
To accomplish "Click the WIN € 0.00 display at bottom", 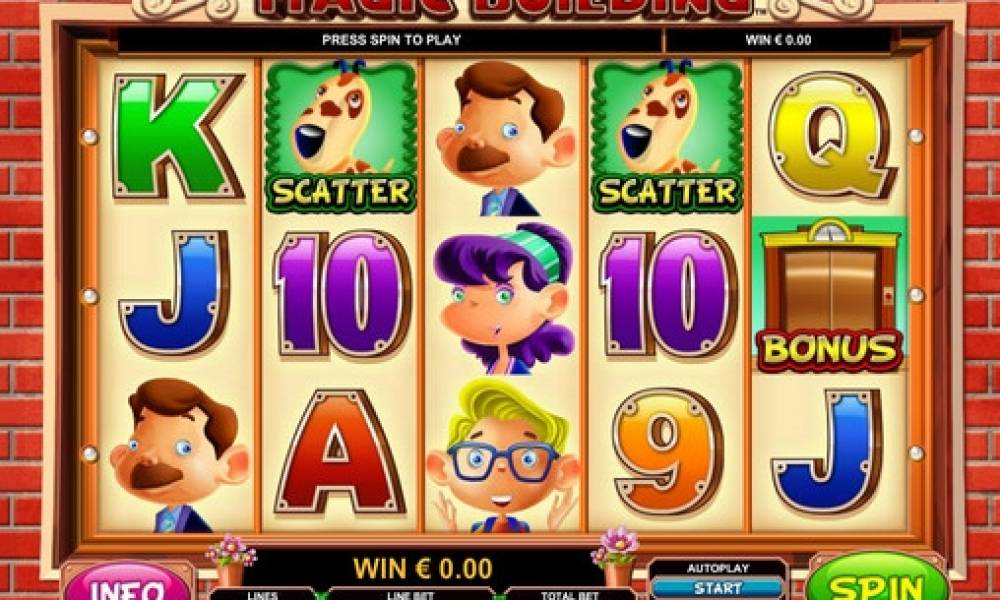I will tap(423, 567).
